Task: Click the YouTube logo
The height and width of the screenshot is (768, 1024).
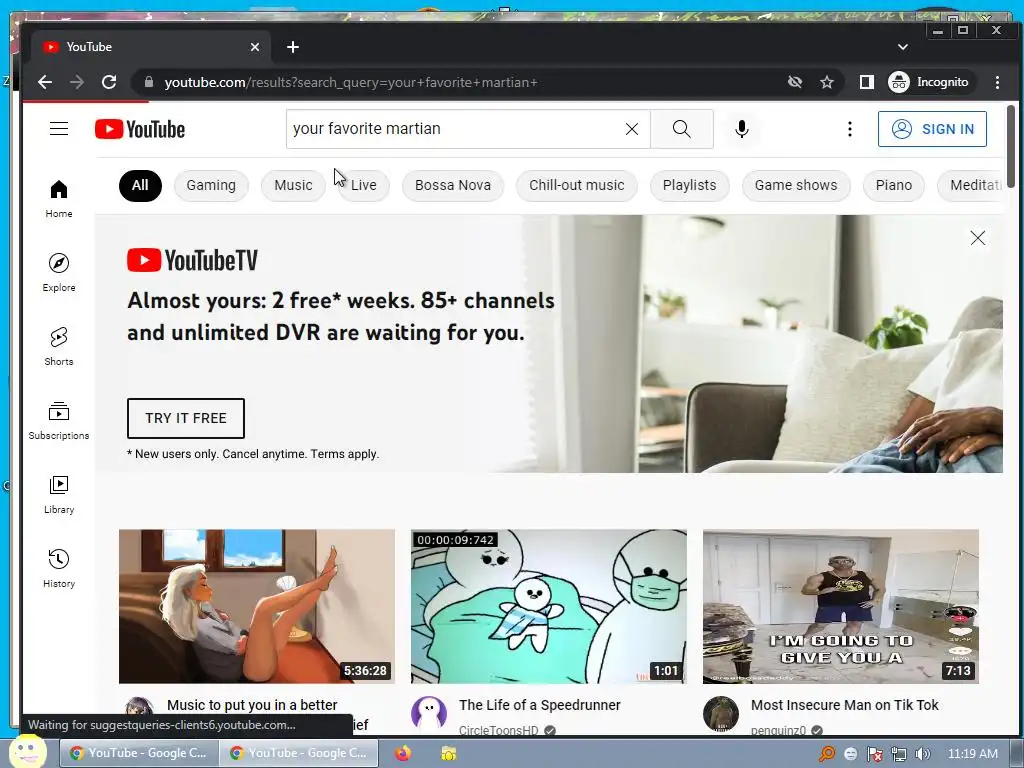Action: (x=140, y=129)
